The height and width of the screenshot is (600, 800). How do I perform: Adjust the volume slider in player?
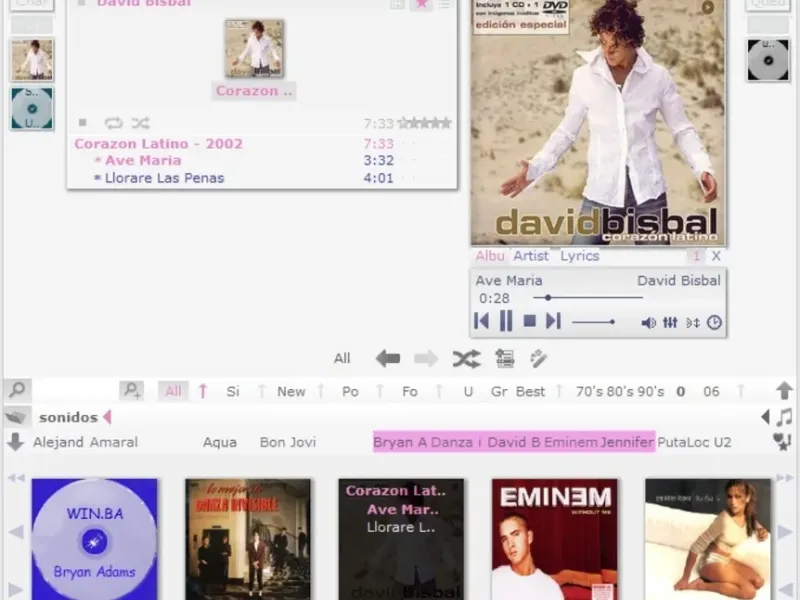click(593, 322)
